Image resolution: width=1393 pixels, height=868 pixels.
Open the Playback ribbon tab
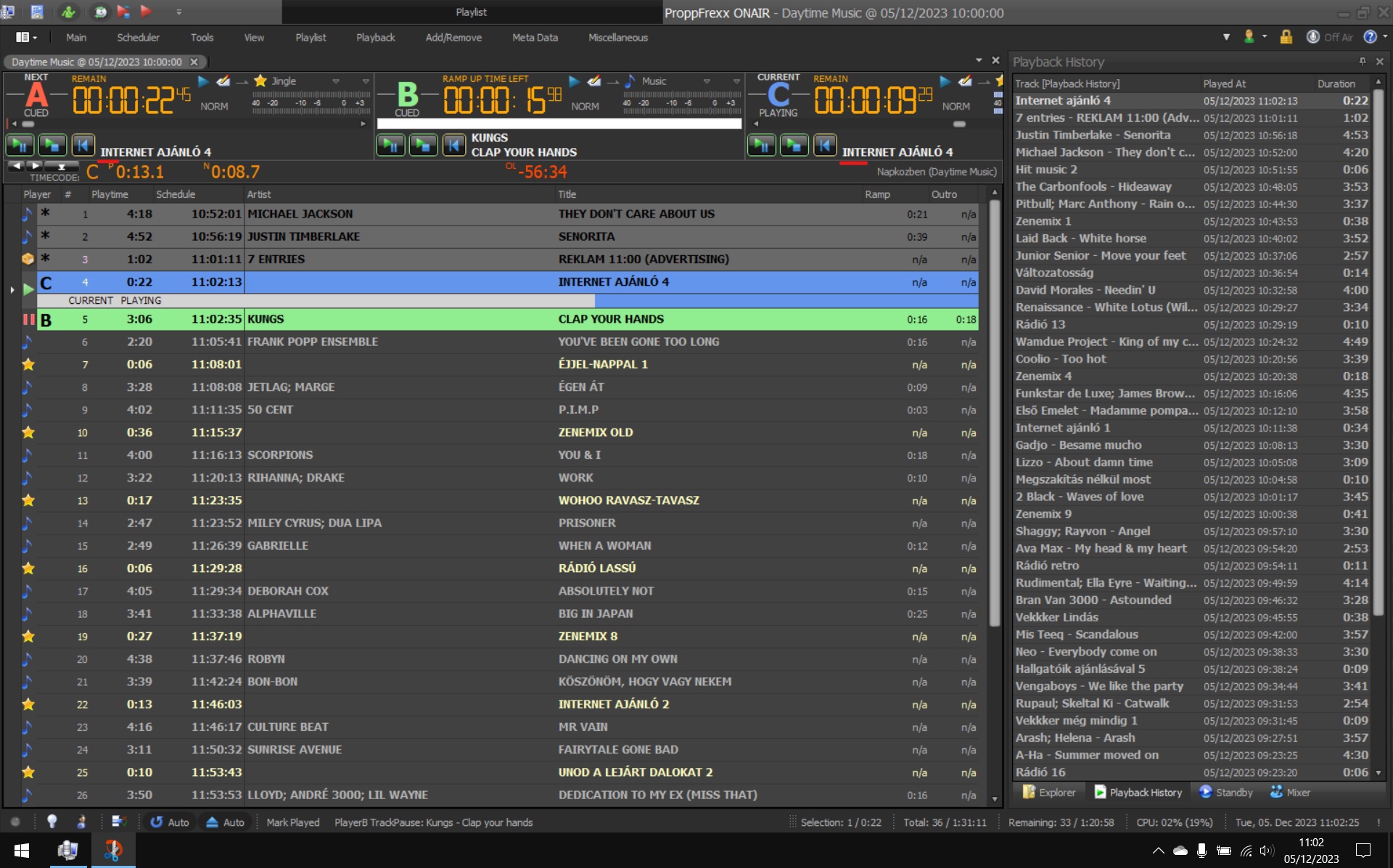[x=375, y=38]
